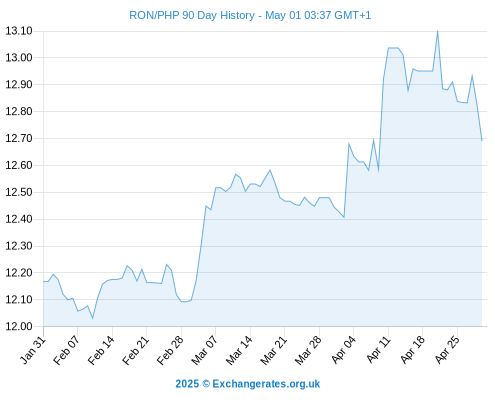Image resolution: width=495 pixels, height=400 pixels.
Task: Select the Apr 18 date label
Action: 413,350
